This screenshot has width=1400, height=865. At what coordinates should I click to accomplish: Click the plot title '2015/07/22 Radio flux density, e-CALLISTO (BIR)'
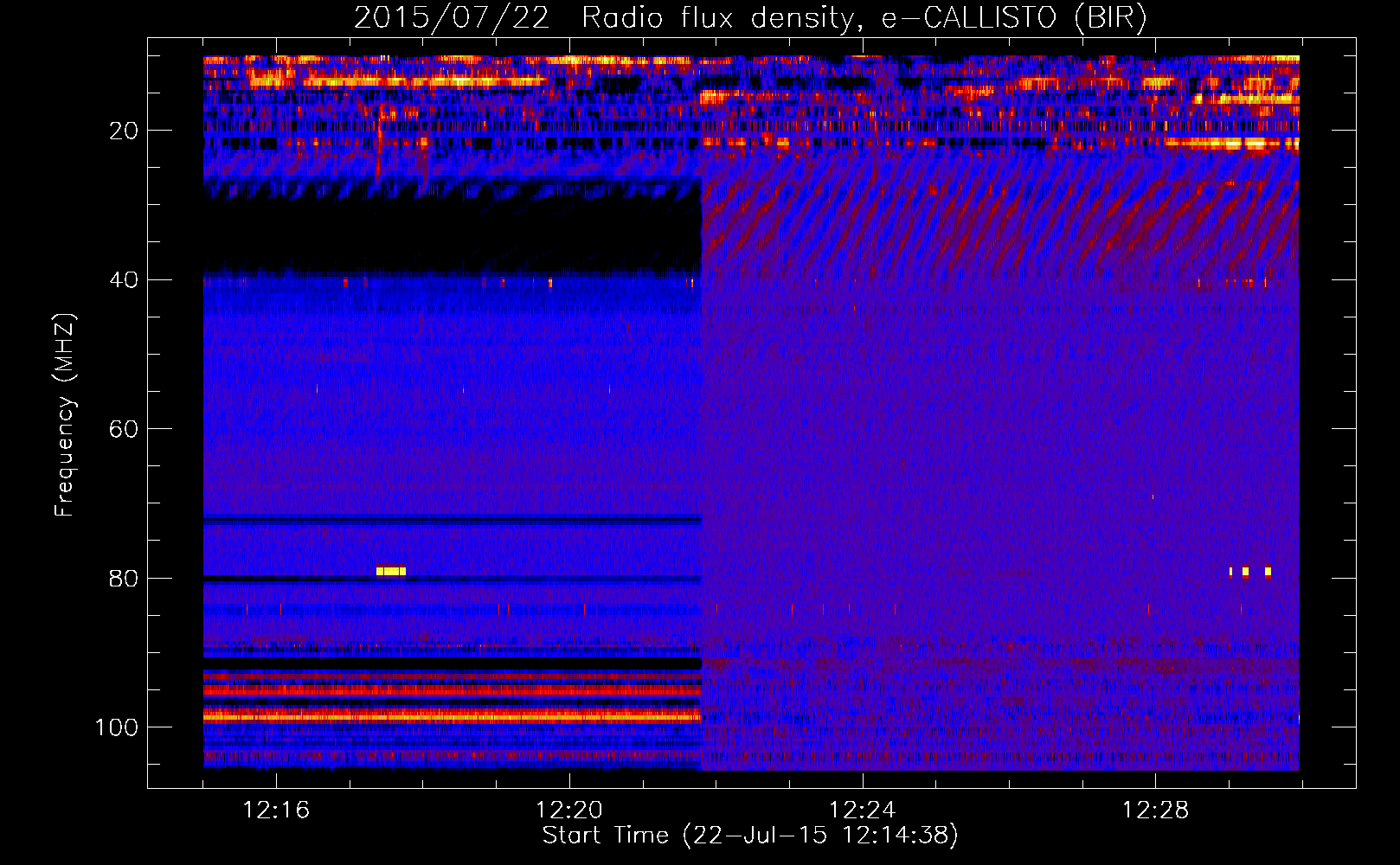point(750,18)
